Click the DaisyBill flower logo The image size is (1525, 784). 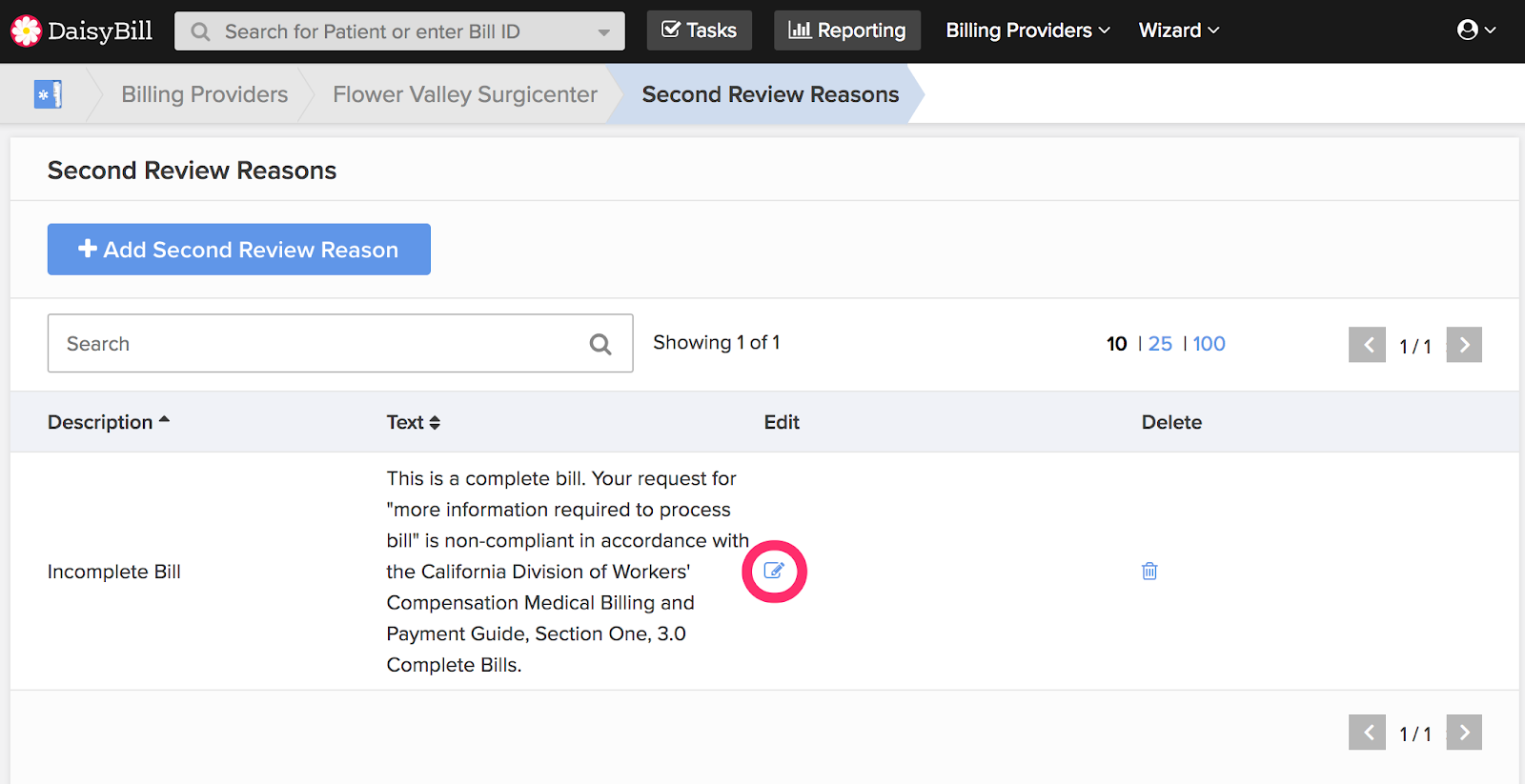click(x=26, y=30)
